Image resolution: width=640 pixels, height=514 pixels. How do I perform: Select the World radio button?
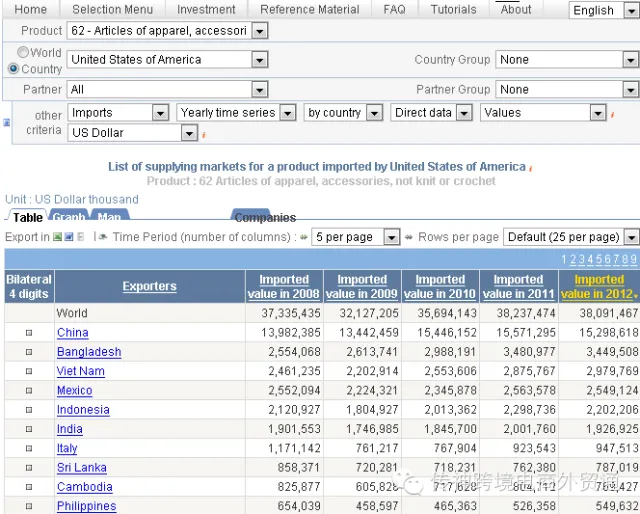[23, 52]
